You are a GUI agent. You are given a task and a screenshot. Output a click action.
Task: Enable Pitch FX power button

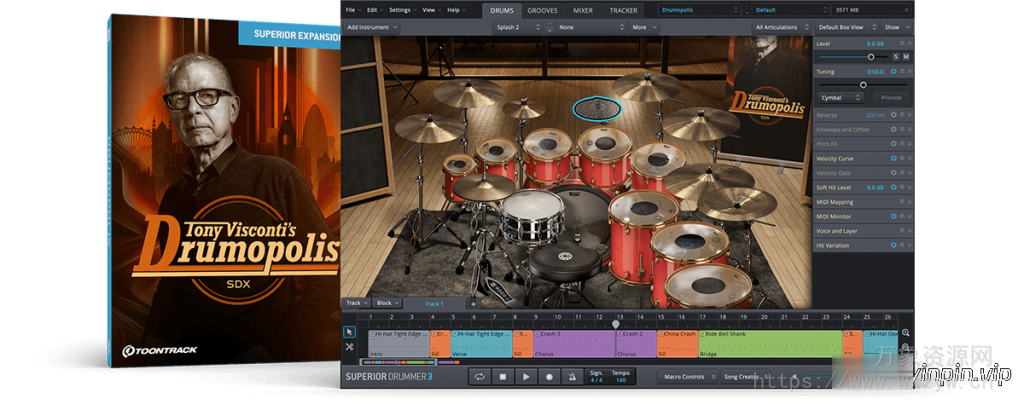[893, 144]
